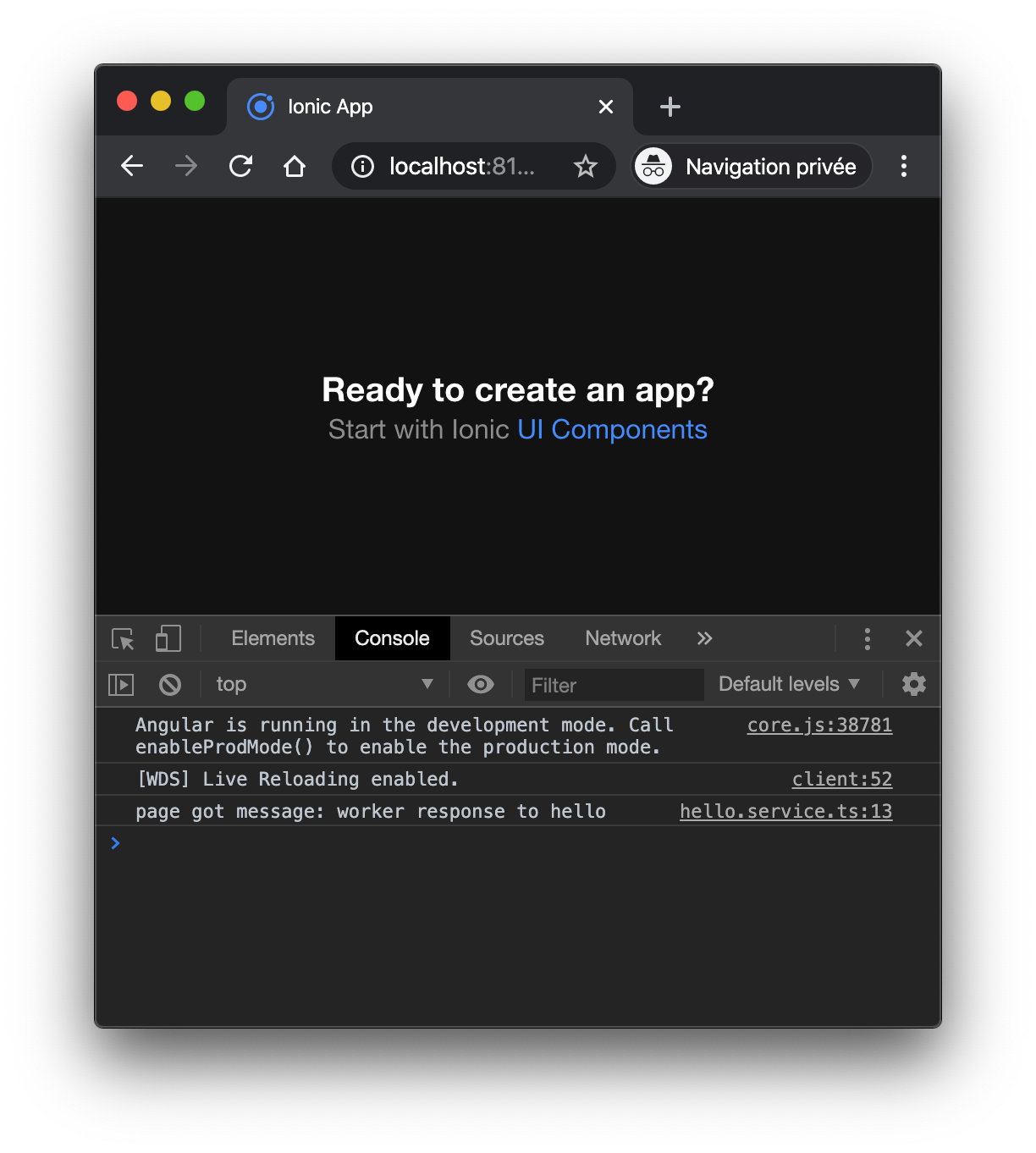The height and width of the screenshot is (1153, 1036).
Task: View site information for localhost
Action: pyautogui.click(x=362, y=167)
